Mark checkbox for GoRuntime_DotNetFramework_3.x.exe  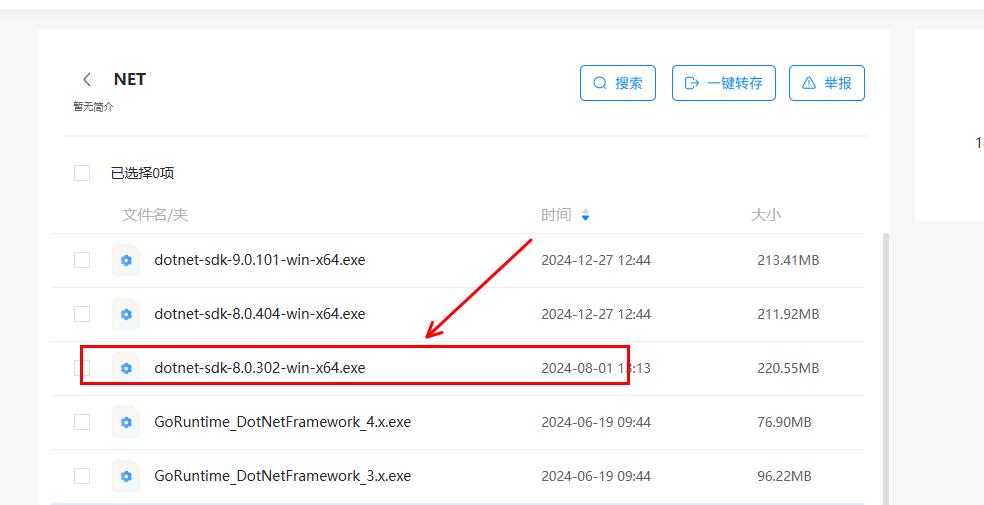(82, 476)
